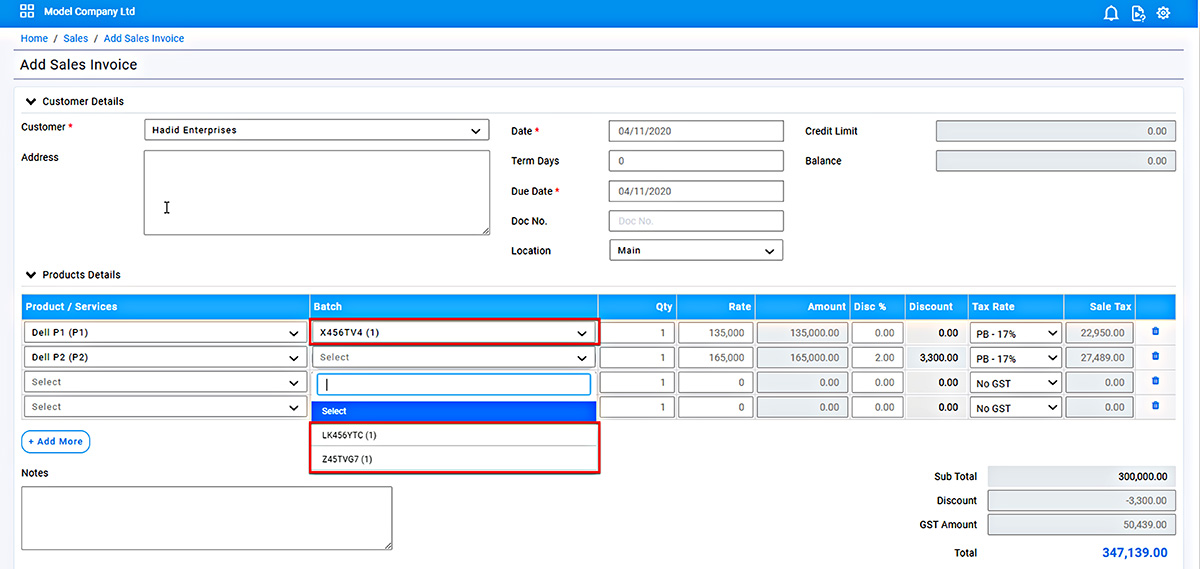1200x569 pixels.
Task: Choose batch Z45TVG7 (1) from list
Action: click(x=454, y=459)
